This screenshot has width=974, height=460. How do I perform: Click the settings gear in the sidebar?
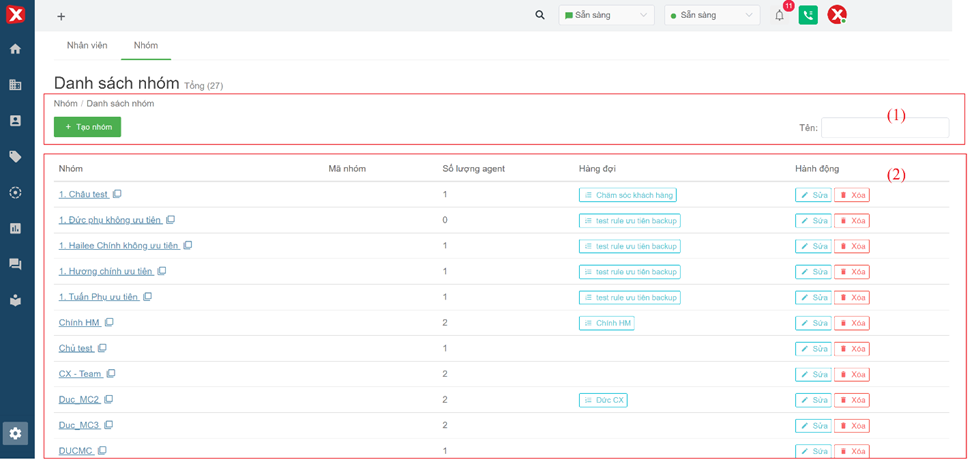(x=15, y=433)
